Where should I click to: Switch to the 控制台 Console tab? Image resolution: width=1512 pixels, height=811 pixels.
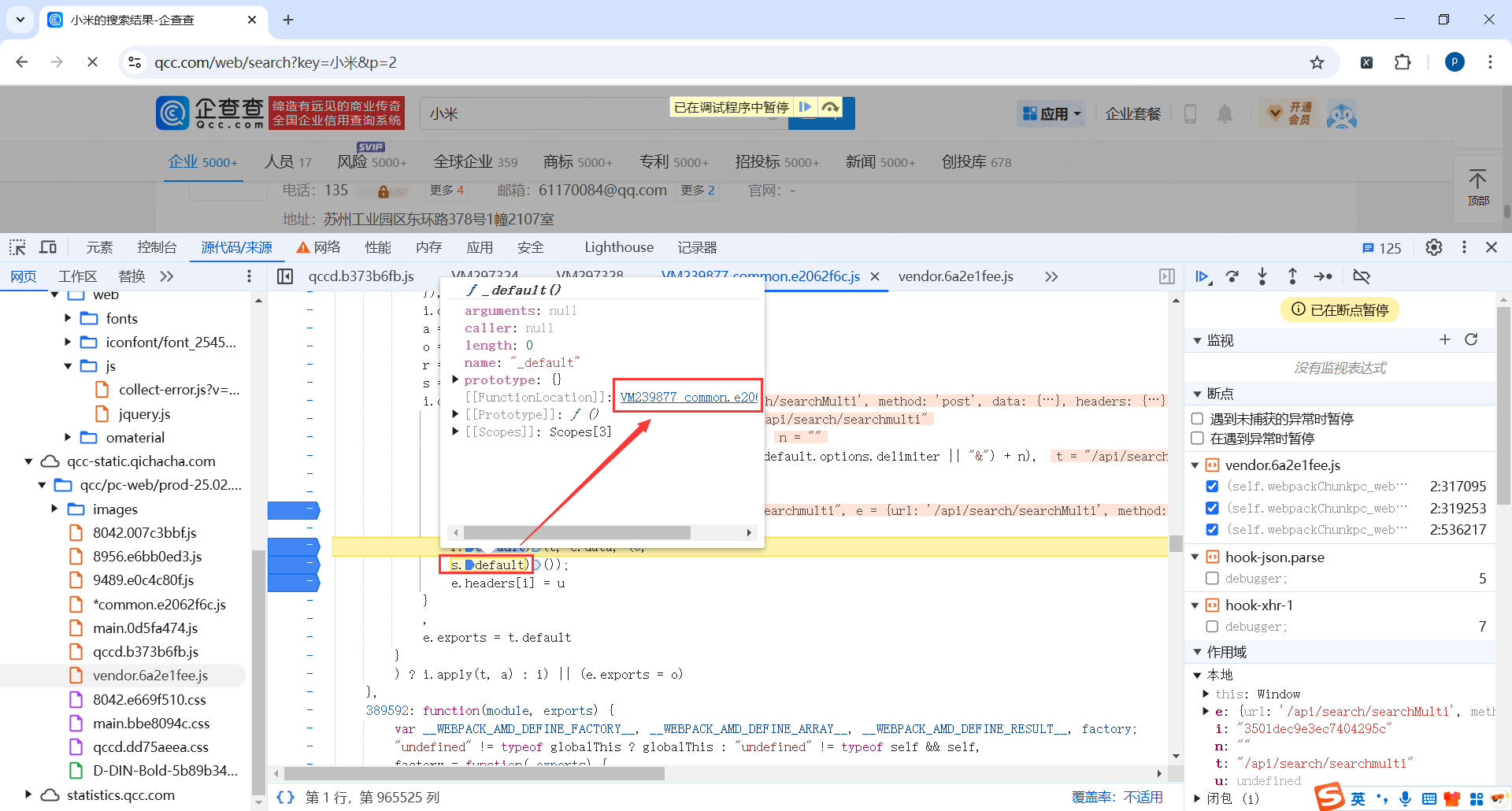click(x=157, y=247)
